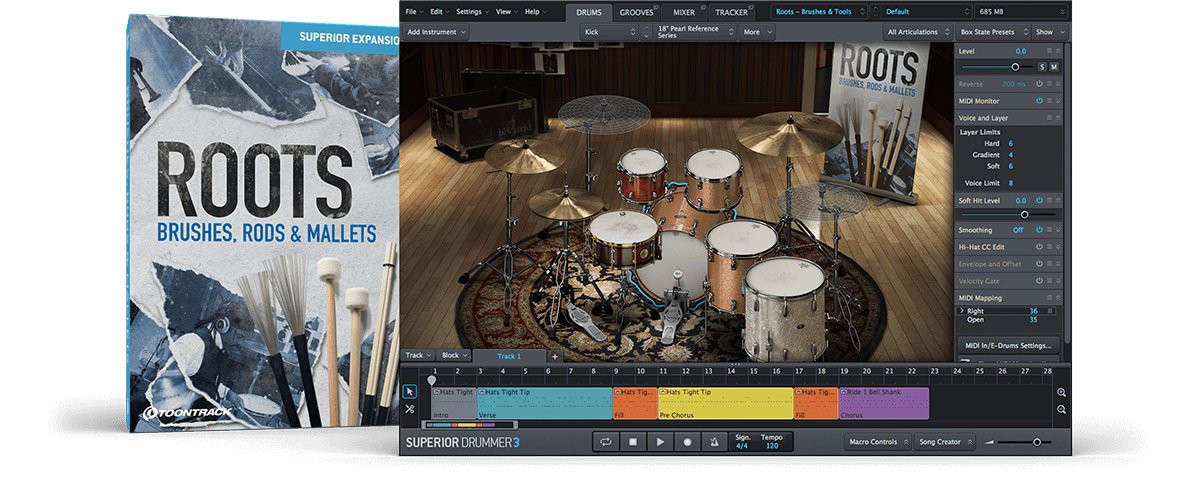Switch to the MIXER tab

pyautogui.click(x=684, y=12)
